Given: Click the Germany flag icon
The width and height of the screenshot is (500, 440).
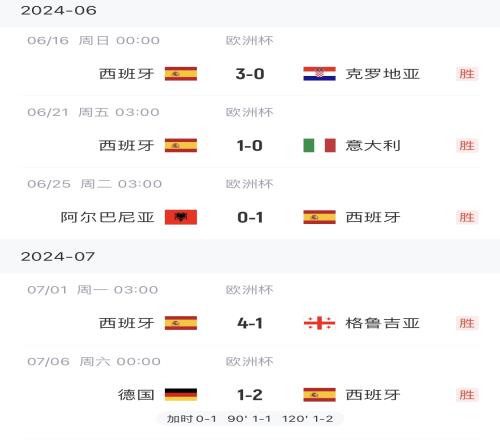Looking at the screenshot, I should [x=181, y=395].
